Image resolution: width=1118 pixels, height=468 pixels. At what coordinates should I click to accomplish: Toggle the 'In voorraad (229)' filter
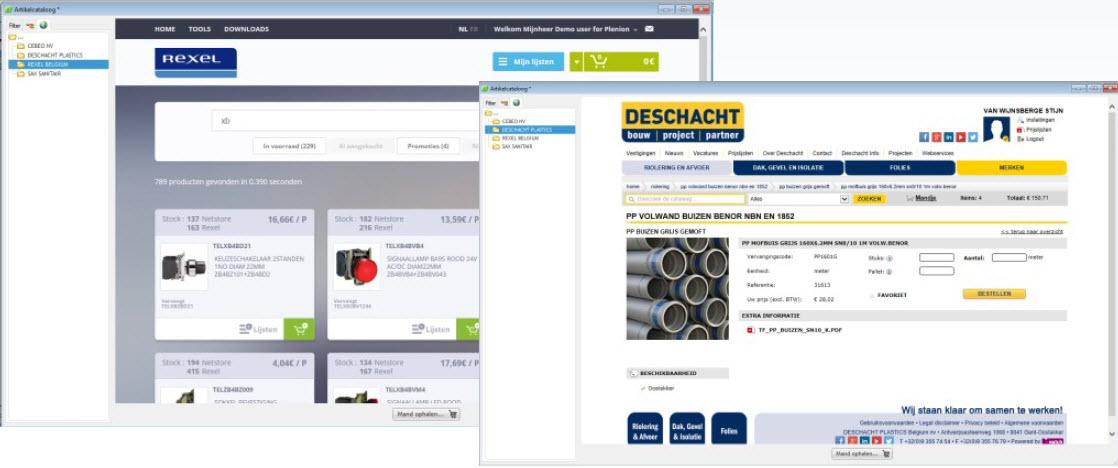coord(289,146)
